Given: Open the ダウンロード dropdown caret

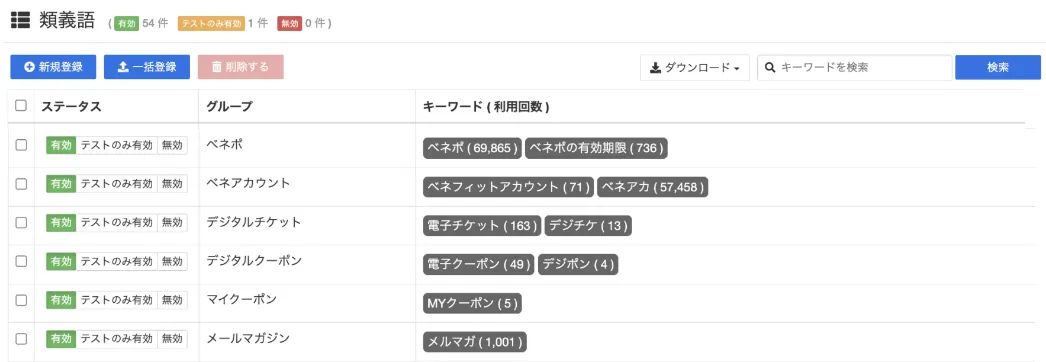Looking at the screenshot, I should [736, 69].
